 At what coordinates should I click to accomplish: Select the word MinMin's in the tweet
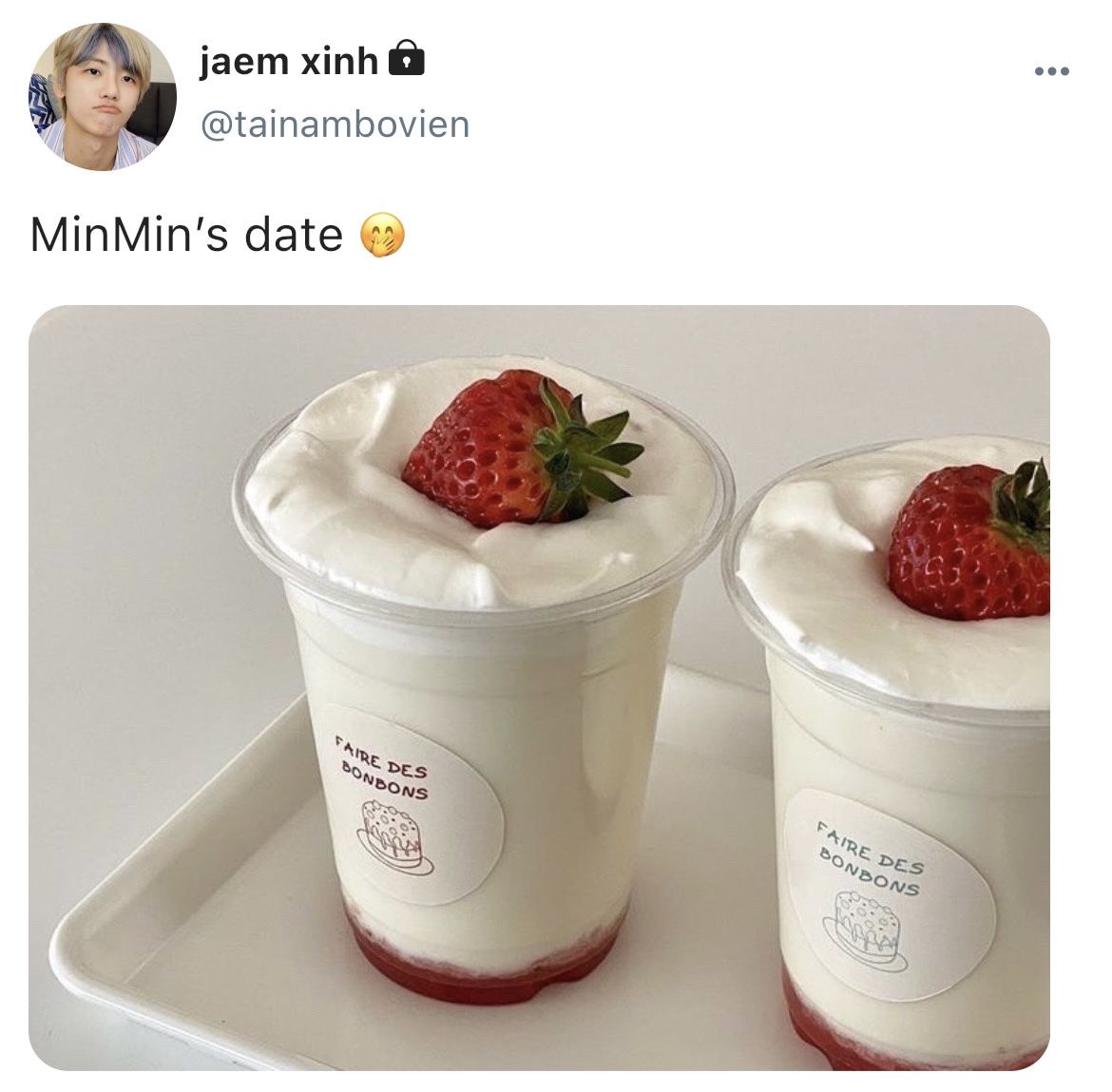coord(129,235)
